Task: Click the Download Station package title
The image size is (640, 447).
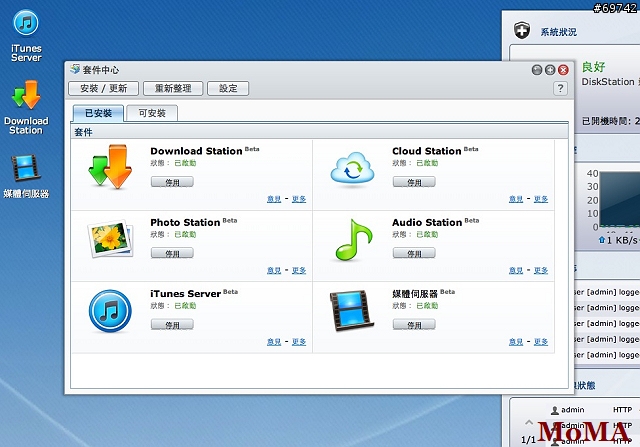Action: (x=196, y=151)
